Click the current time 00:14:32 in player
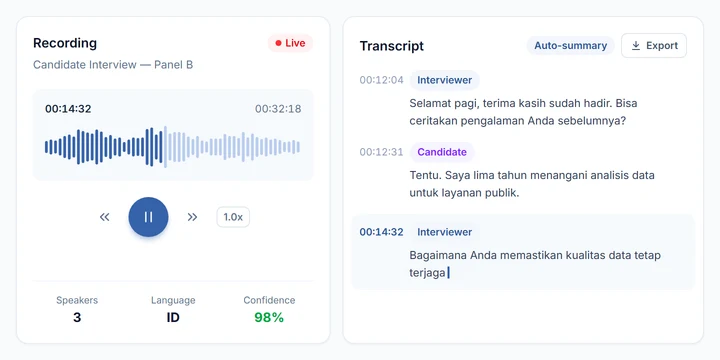Viewport: 720px width, 360px height. [x=68, y=109]
